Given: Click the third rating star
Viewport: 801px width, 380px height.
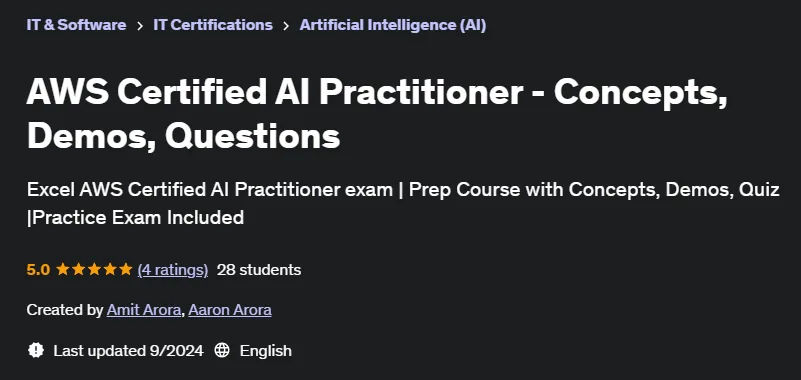Looking at the screenshot, I should [x=94, y=269].
